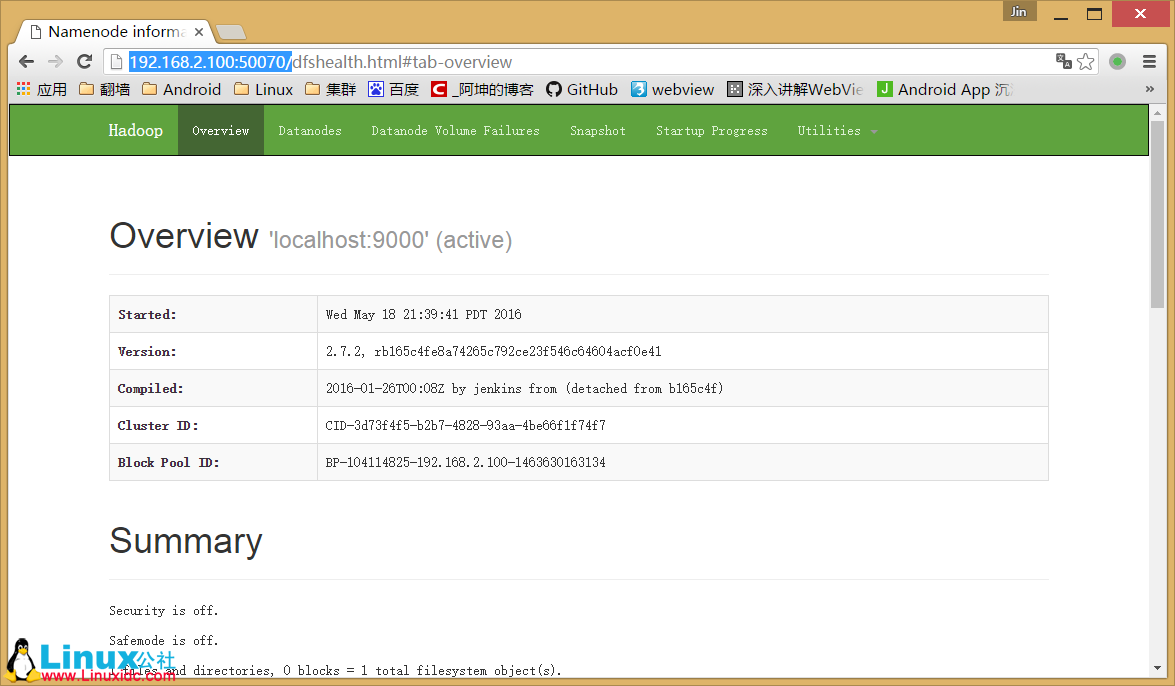Open the GitHub bookmark
The width and height of the screenshot is (1175, 686).
(x=582, y=89)
